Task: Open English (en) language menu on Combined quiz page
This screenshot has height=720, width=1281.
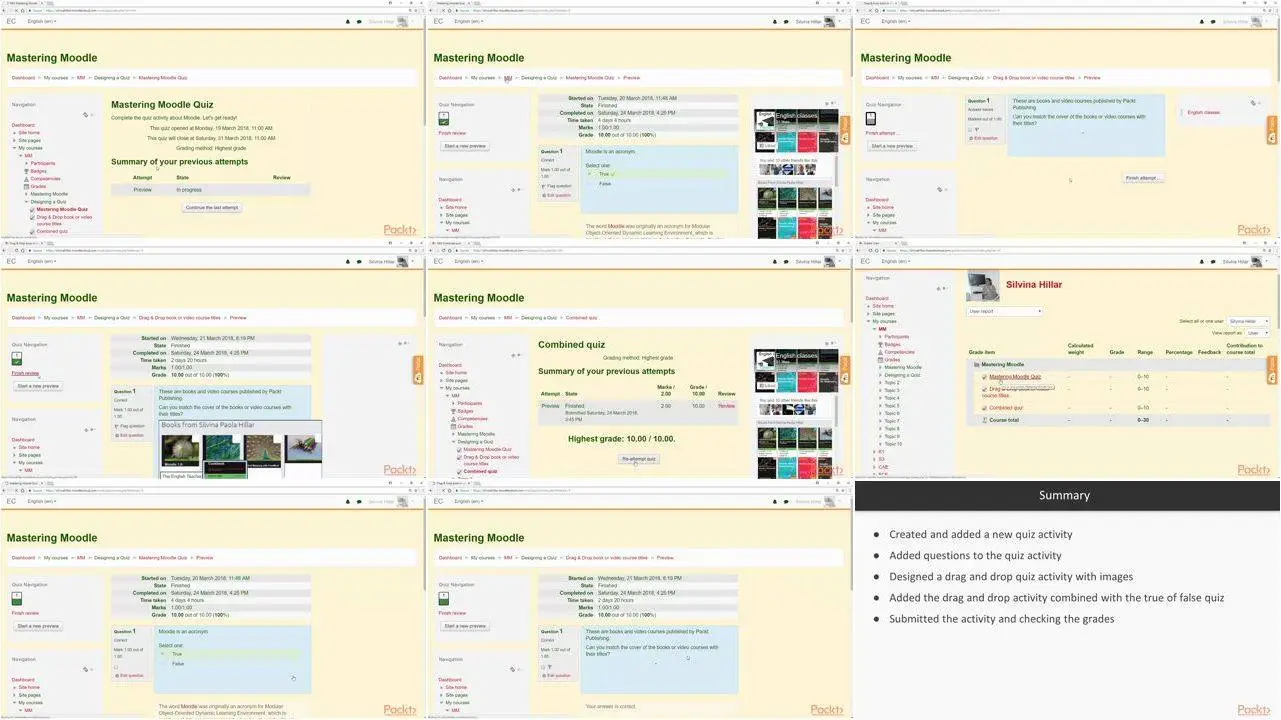Action: pos(469,261)
